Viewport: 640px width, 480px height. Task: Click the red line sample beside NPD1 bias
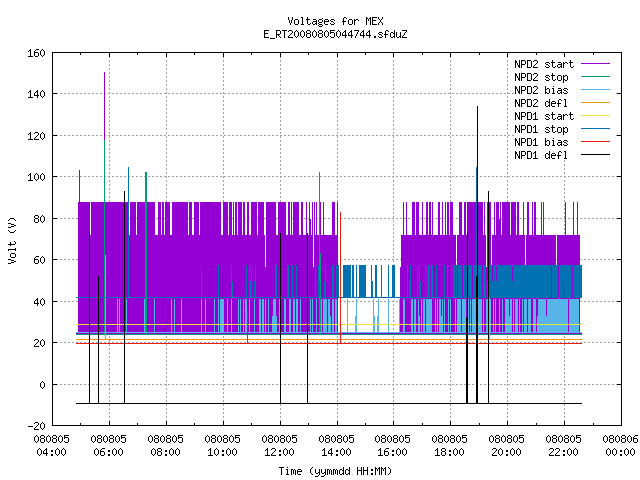click(595, 142)
